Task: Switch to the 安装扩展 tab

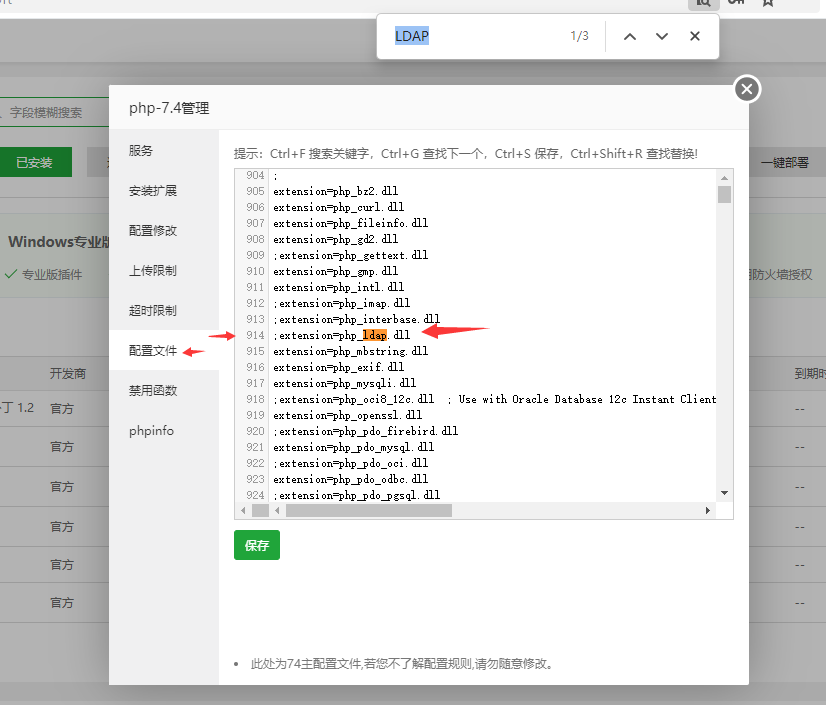Action: [x=153, y=191]
